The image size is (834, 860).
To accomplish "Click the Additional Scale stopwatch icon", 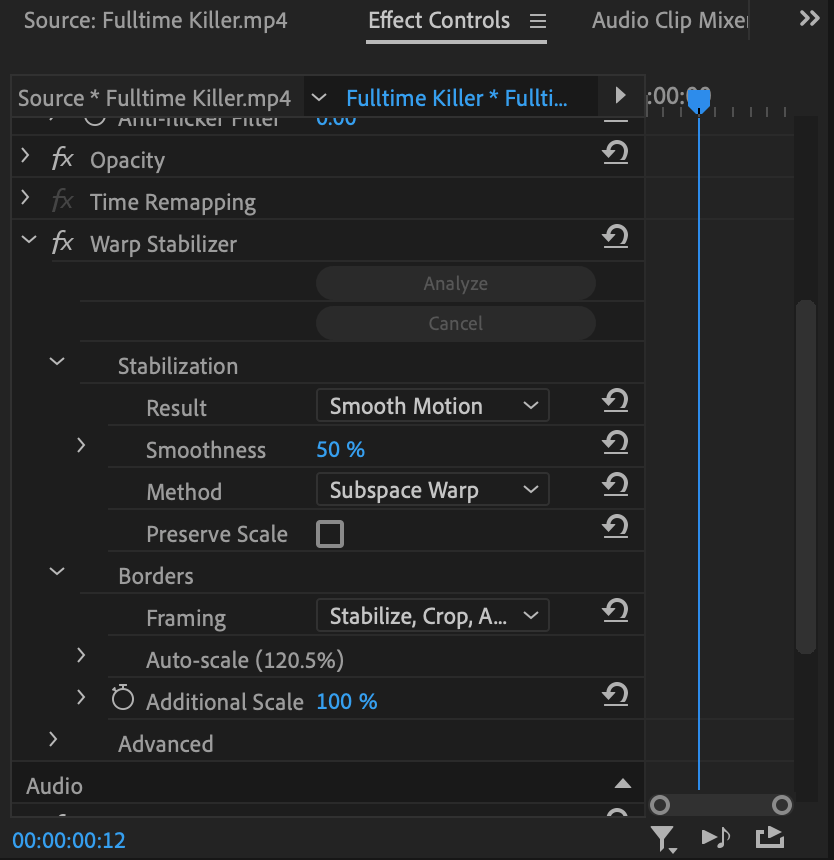I will [122, 698].
